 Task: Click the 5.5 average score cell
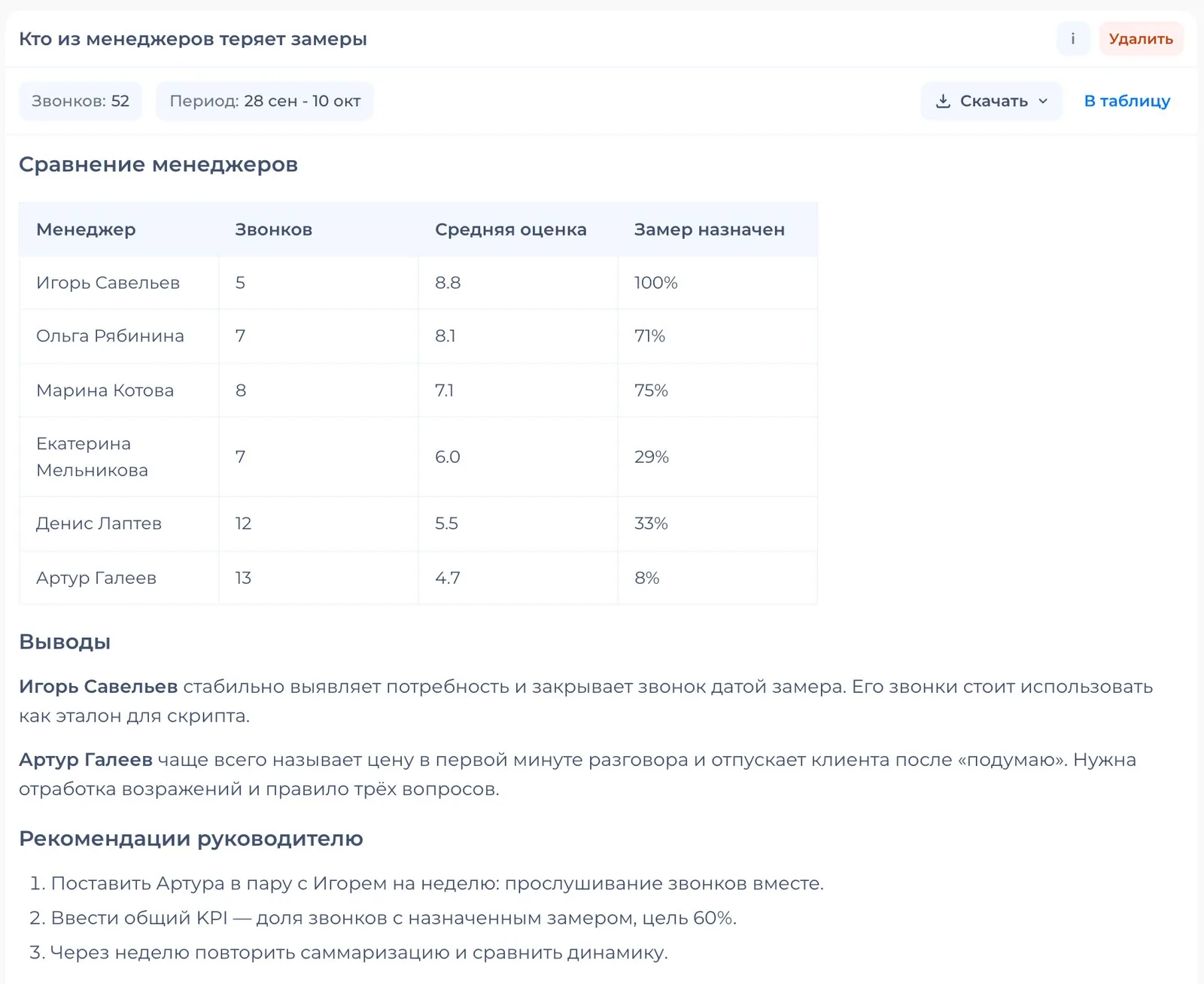click(518, 524)
